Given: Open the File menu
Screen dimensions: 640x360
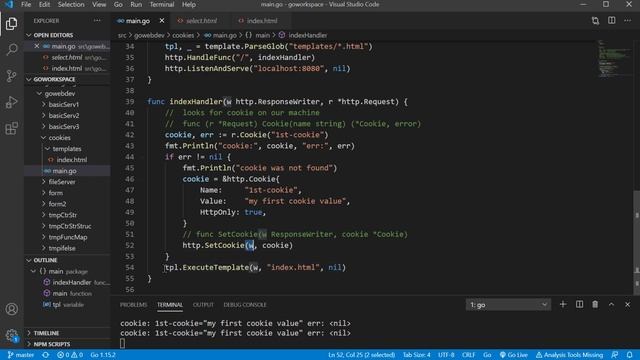Looking at the screenshot, I should click(26, 4).
